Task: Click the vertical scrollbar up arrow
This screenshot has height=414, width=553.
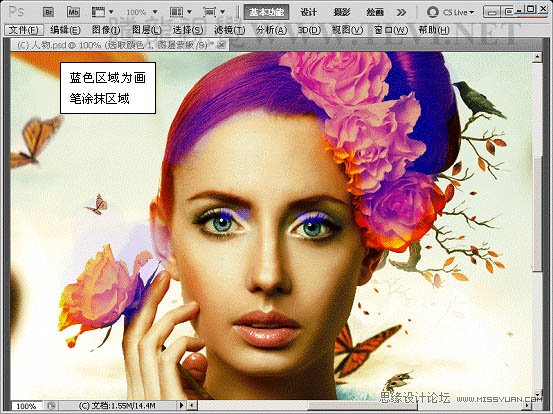Action: pos(537,57)
